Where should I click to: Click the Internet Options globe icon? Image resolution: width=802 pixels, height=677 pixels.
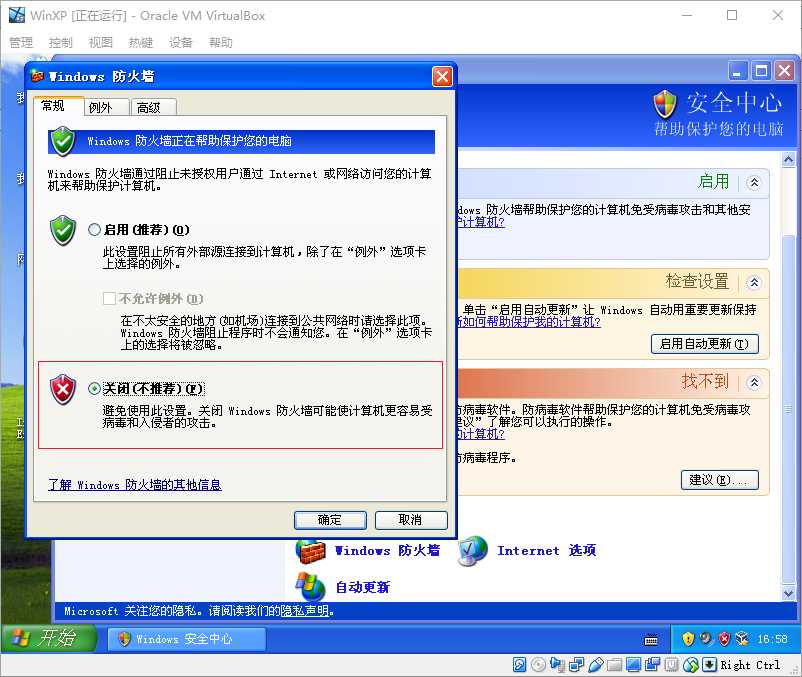click(473, 551)
